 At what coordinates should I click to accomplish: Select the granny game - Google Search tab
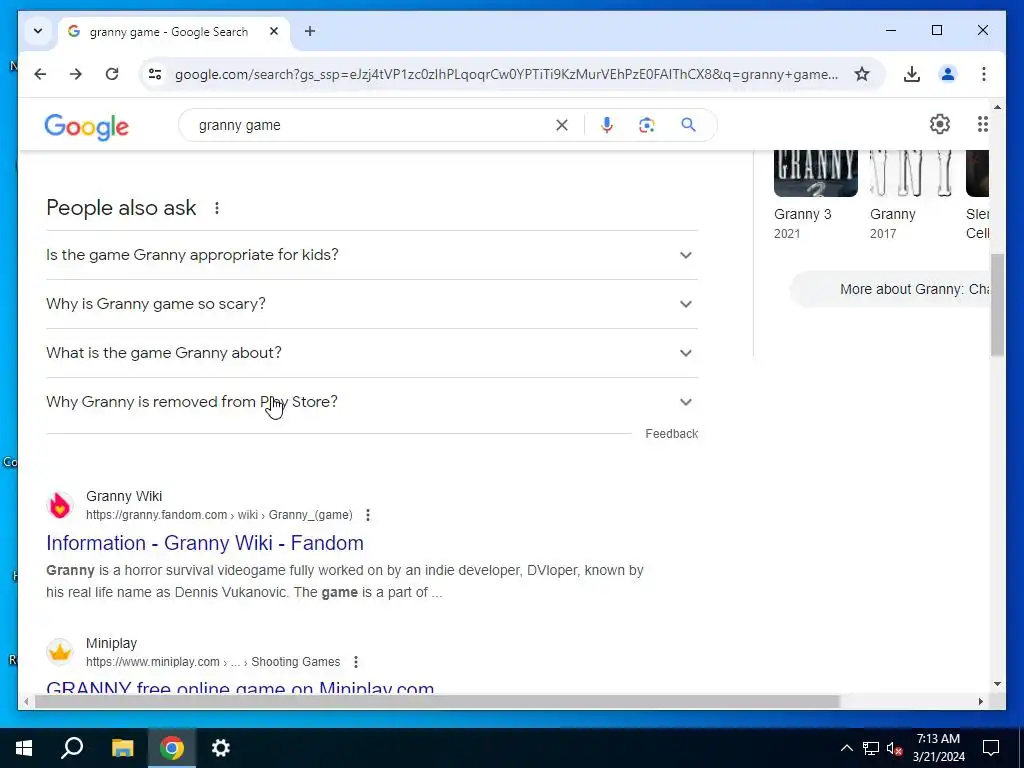click(x=174, y=31)
